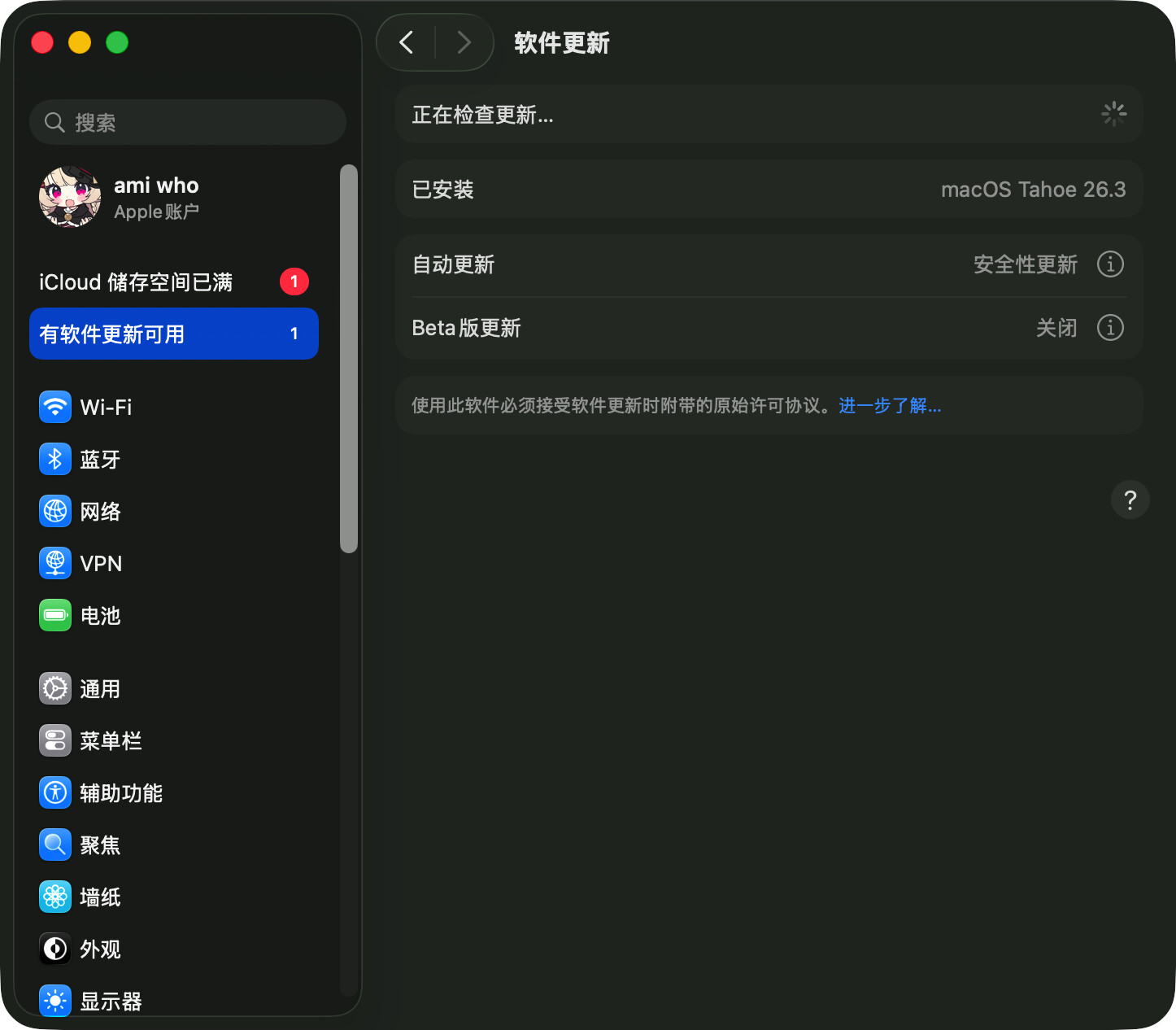Click the info icon for 自动更新
Image resolution: width=1176 pixels, height=1030 pixels.
[1110, 264]
